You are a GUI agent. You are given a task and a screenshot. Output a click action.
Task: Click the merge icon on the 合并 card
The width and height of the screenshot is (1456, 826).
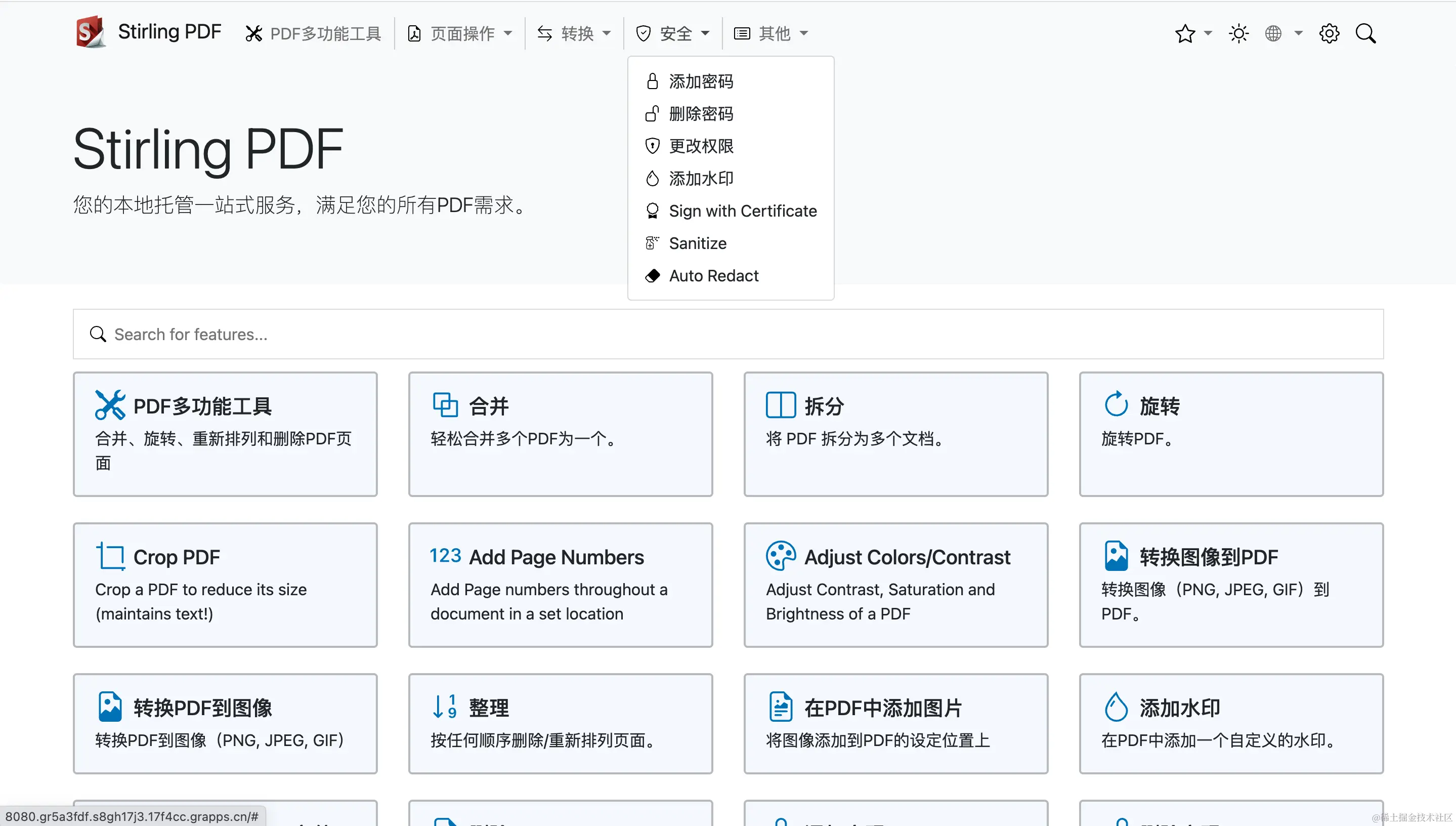(445, 405)
